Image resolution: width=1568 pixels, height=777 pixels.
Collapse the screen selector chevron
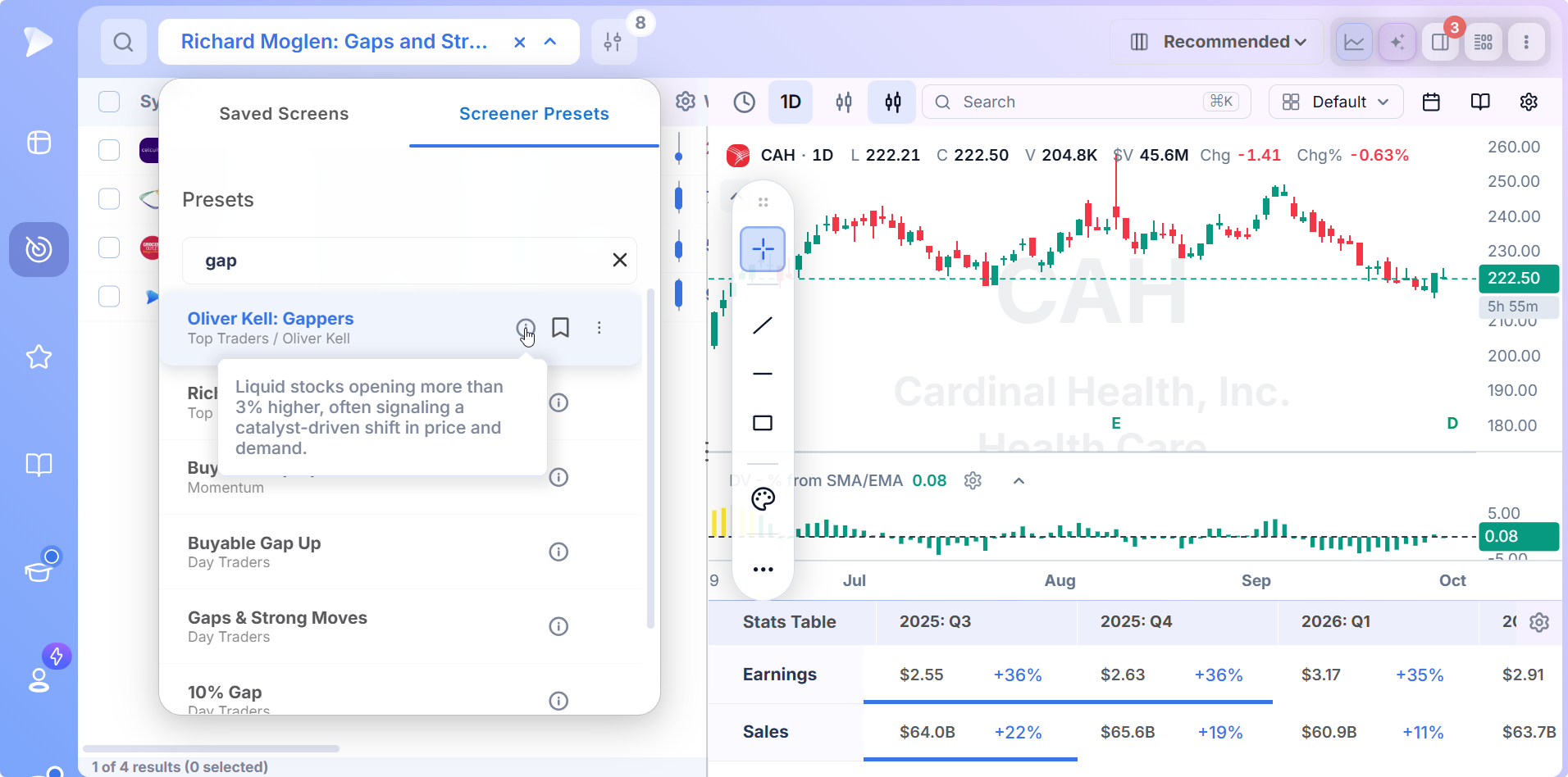550,42
